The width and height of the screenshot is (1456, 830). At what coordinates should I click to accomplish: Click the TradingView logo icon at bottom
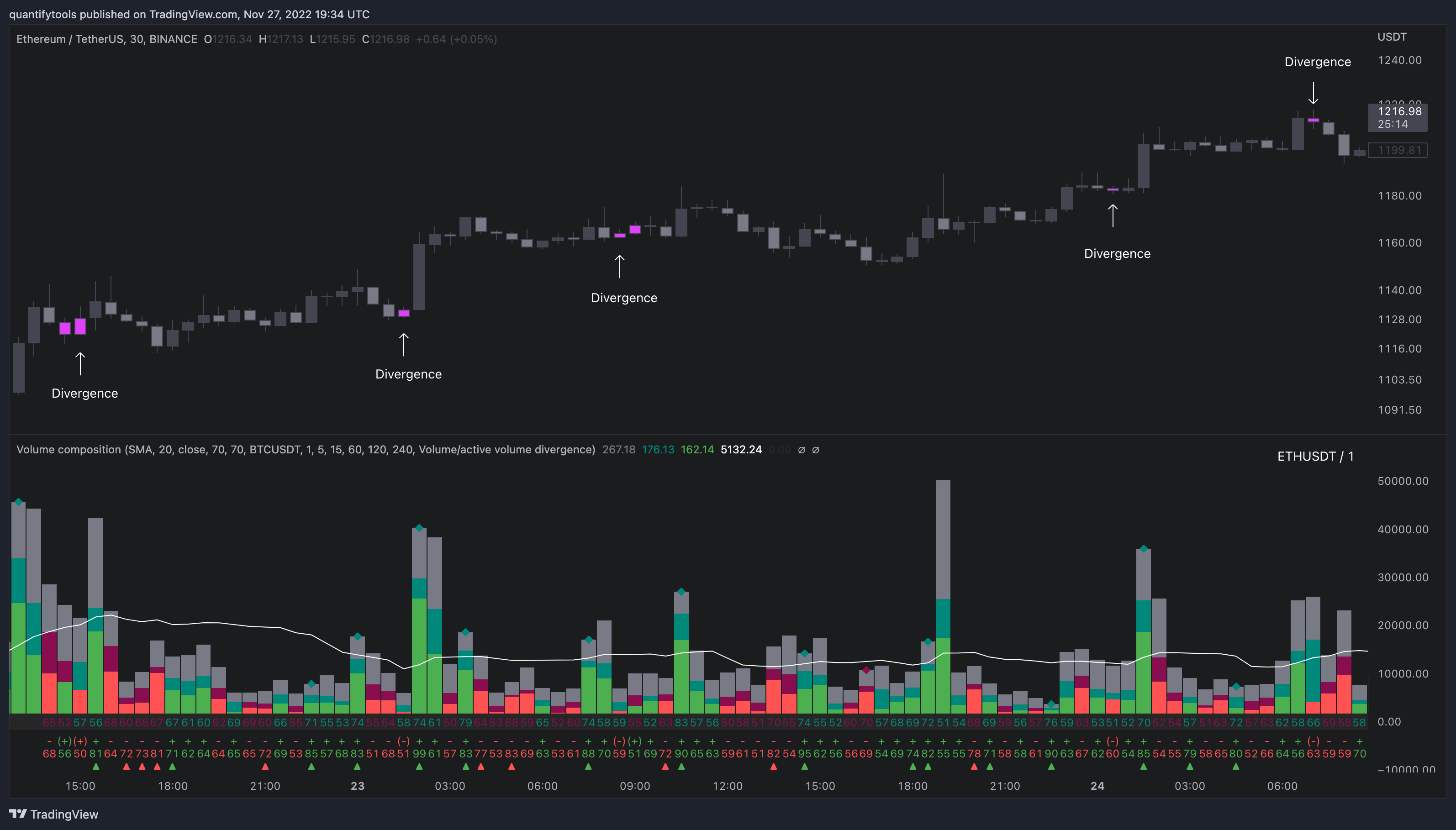click(x=18, y=814)
